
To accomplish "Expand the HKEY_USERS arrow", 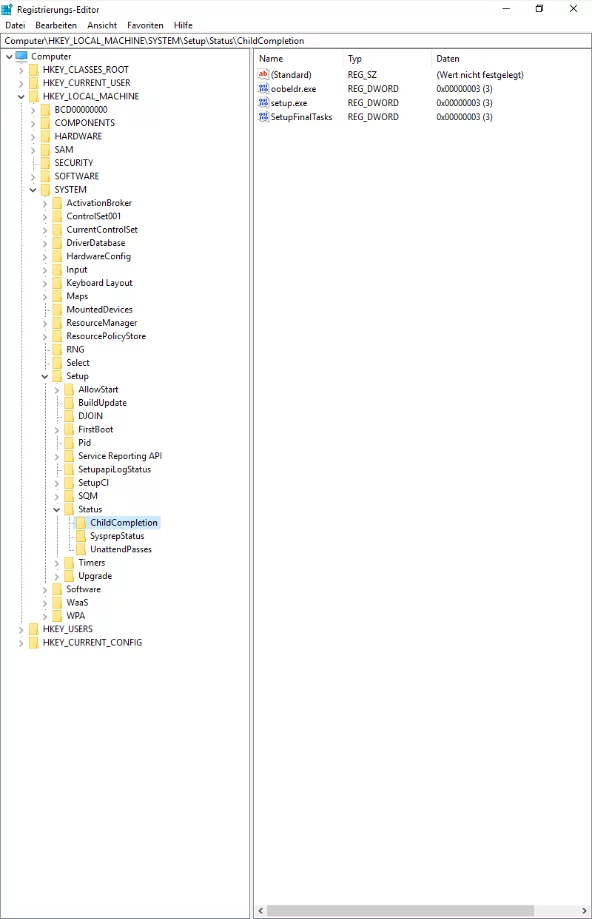I will pyautogui.click(x=21, y=629).
